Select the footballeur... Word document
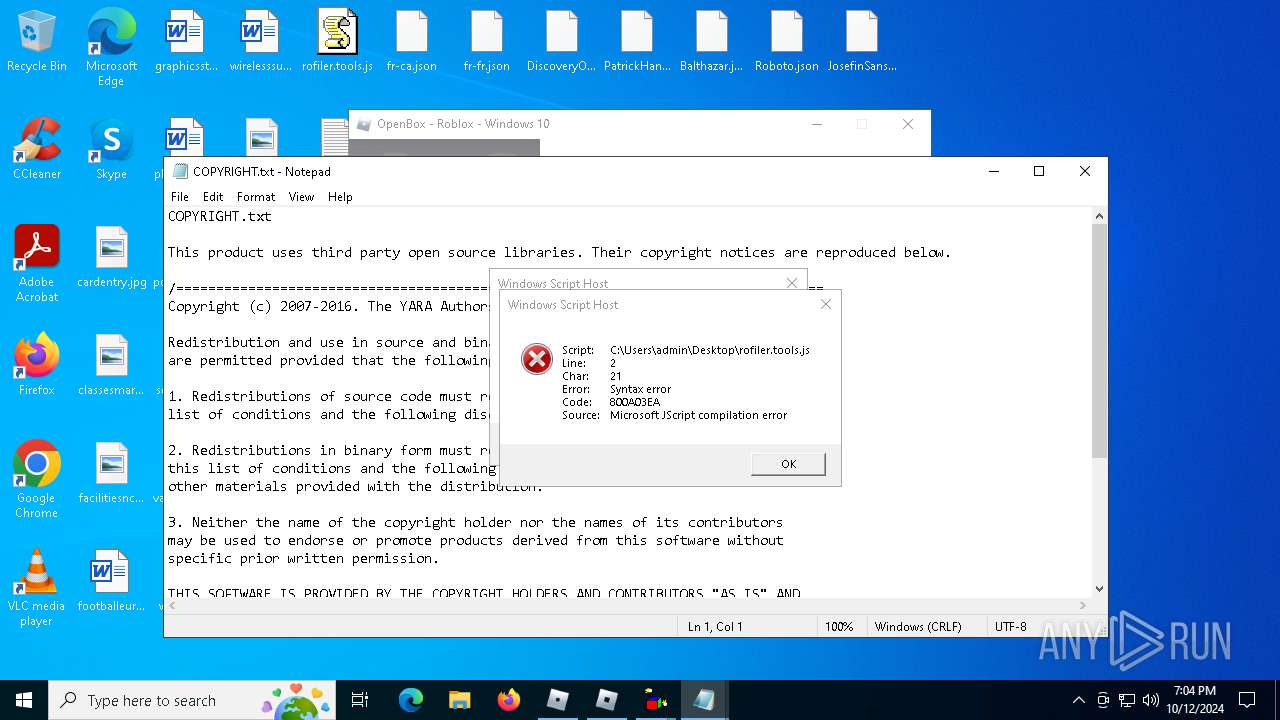Viewport: 1280px width, 720px height. point(111,581)
